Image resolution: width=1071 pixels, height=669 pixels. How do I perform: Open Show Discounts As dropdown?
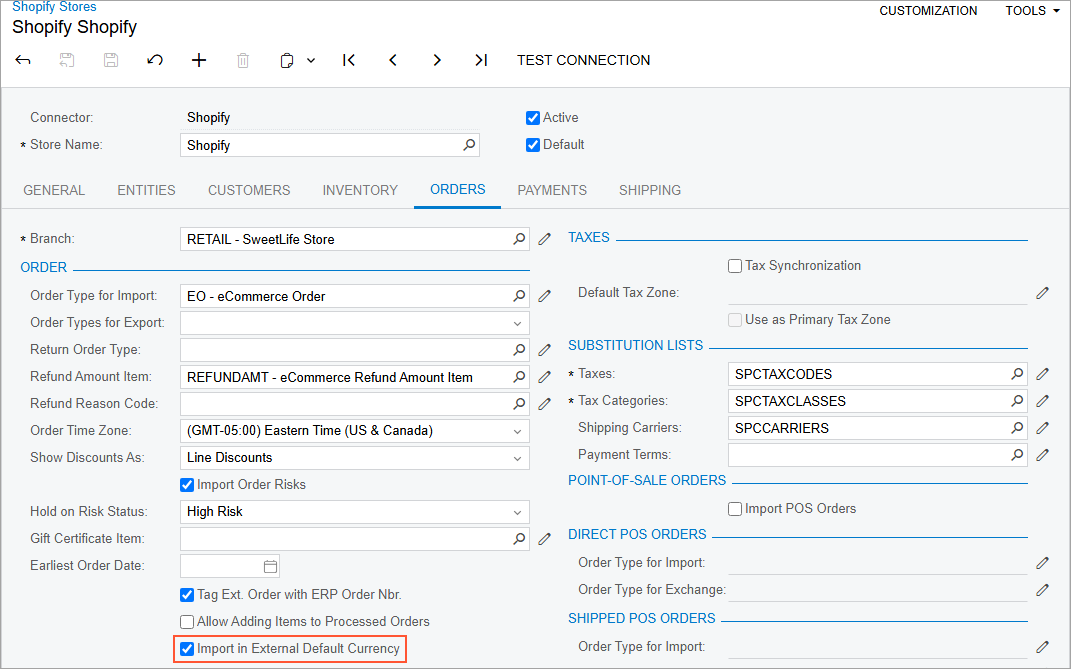517,458
